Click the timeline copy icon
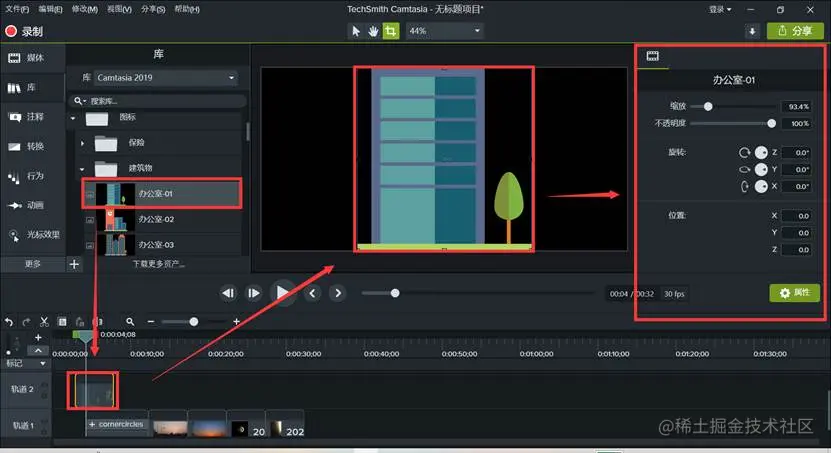The height and width of the screenshot is (453, 831). coord(62,322)
